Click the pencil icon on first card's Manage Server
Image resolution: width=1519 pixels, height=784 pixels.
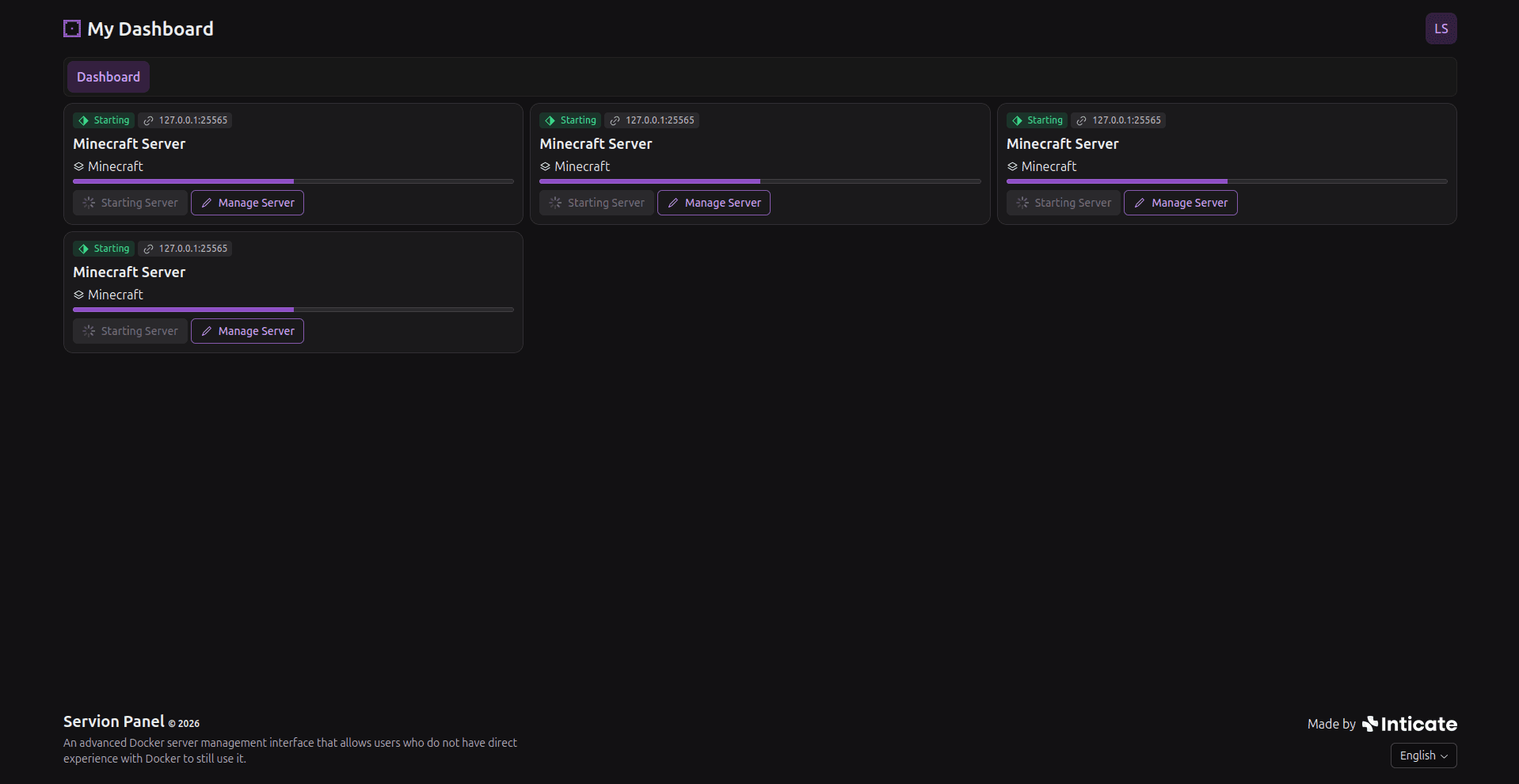coord(207,204)
